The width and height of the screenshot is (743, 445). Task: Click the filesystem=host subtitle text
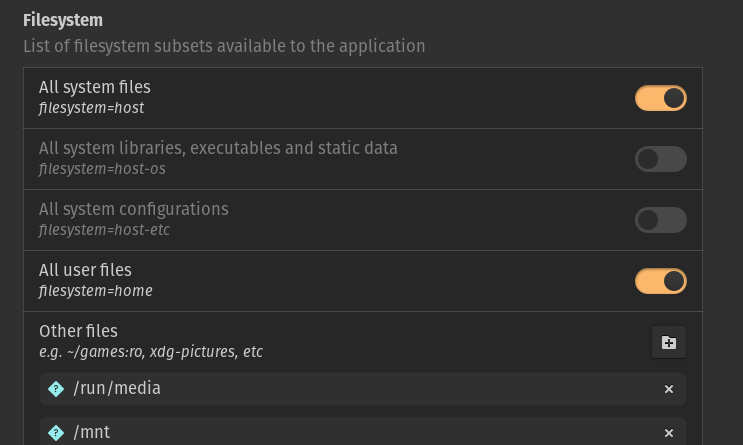pyautogui.click(x=92, y=108)
